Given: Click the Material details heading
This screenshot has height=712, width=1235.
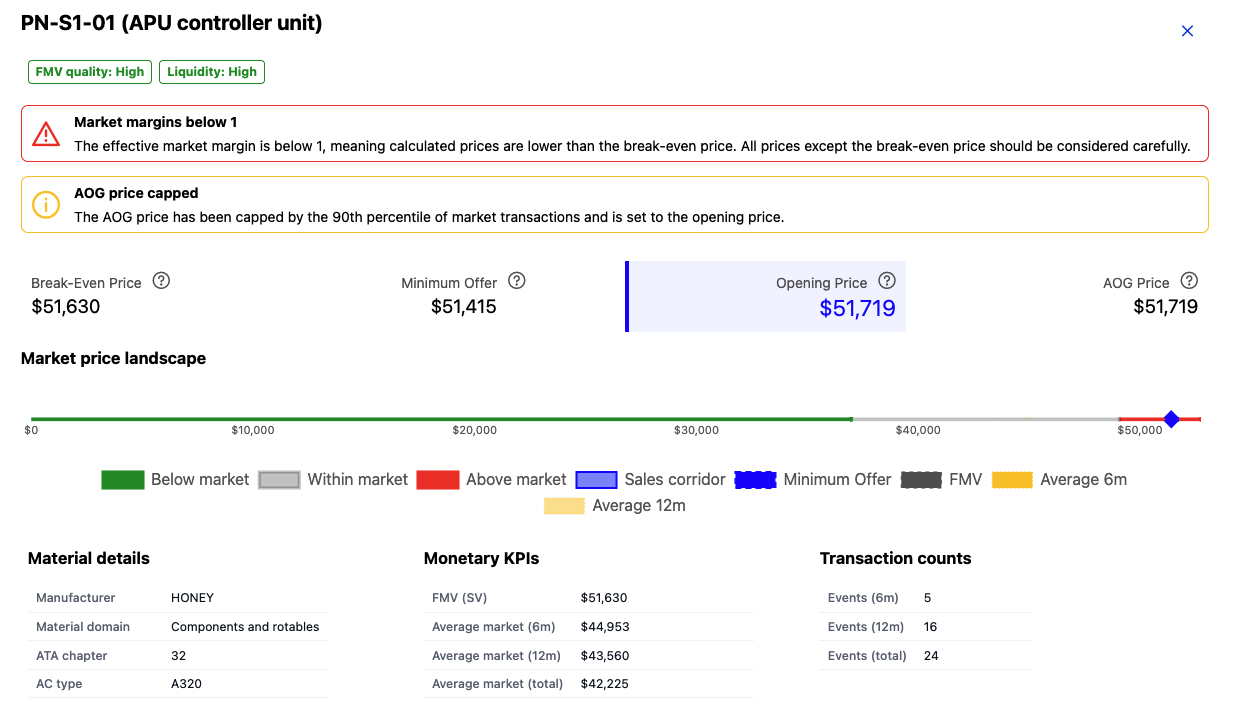Looking at the screenshot, I should click(x=88, y=558).
